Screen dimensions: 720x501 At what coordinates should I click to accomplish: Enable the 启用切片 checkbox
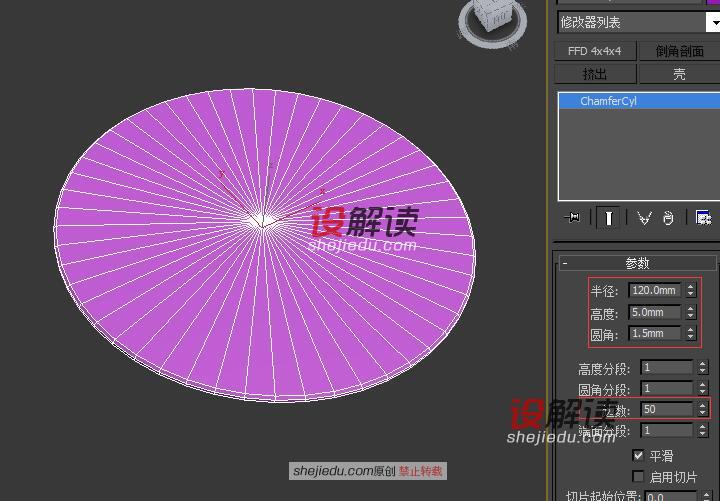pyautogui.click(x=638, y=477)
